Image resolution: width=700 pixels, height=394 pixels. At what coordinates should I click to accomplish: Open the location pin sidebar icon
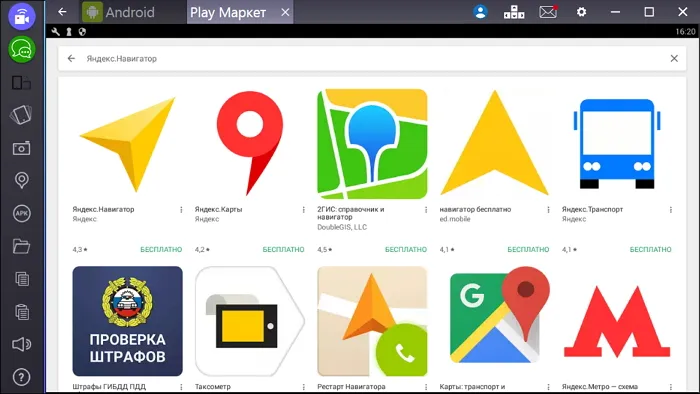pos(21,180)
